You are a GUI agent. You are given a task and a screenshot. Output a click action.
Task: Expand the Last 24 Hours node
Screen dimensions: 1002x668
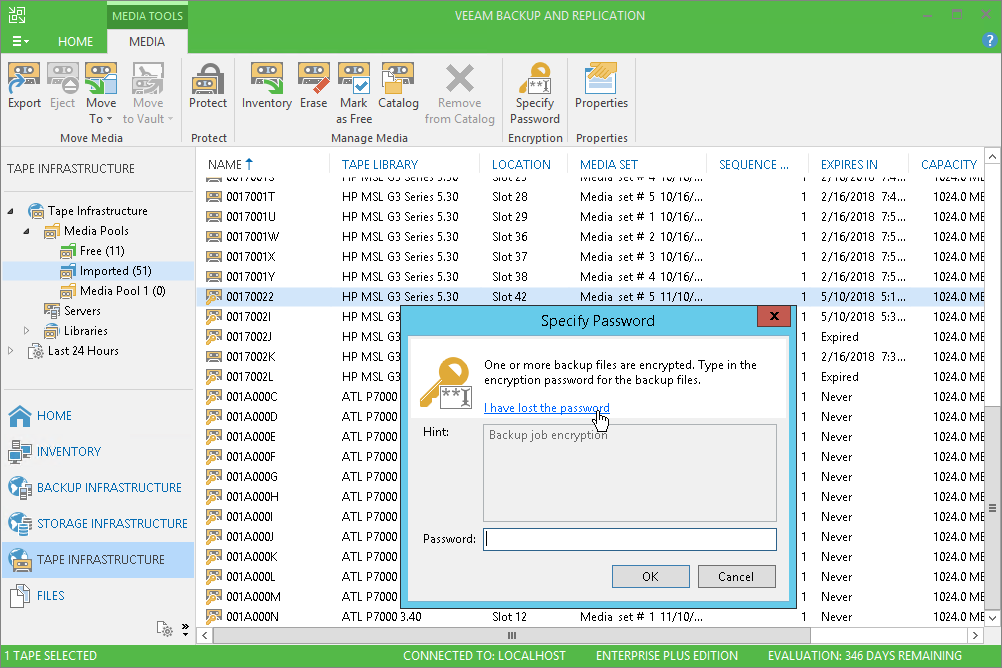[10, 351]
